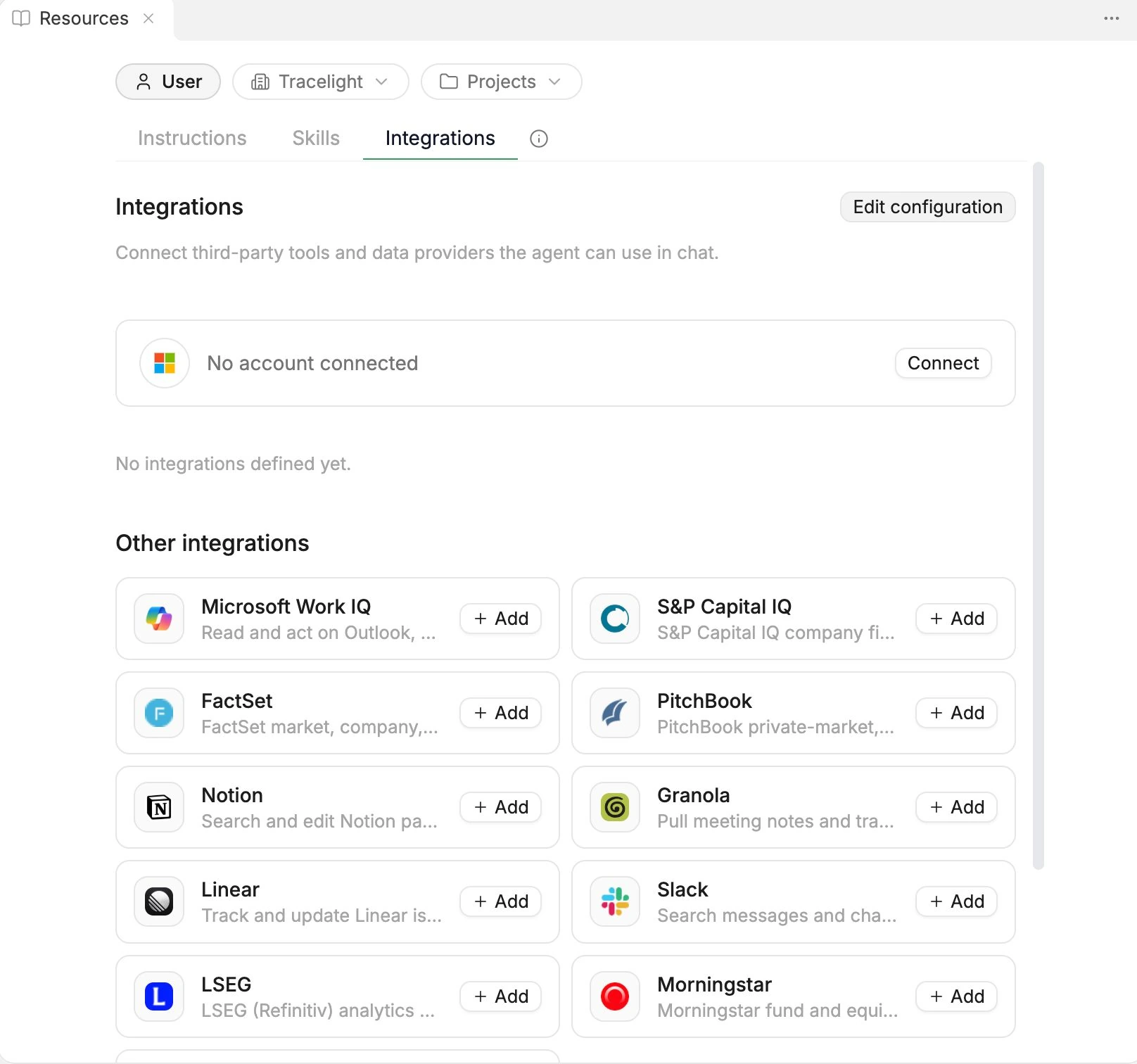Select the User scope button
The height and width of the screenshot is (1064, 1137).
168,82
